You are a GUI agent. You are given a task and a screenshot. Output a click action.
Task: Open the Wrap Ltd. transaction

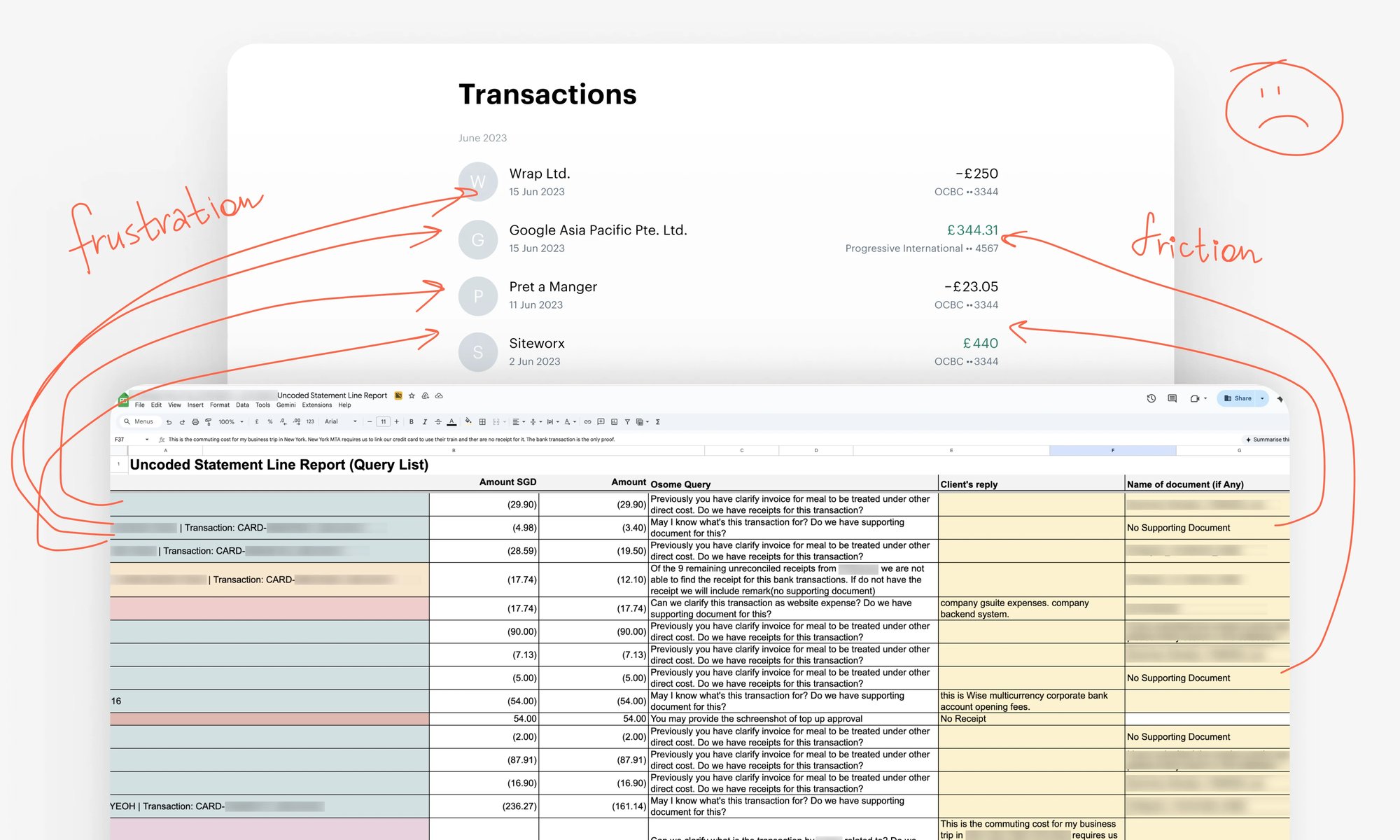click(728, 182)
